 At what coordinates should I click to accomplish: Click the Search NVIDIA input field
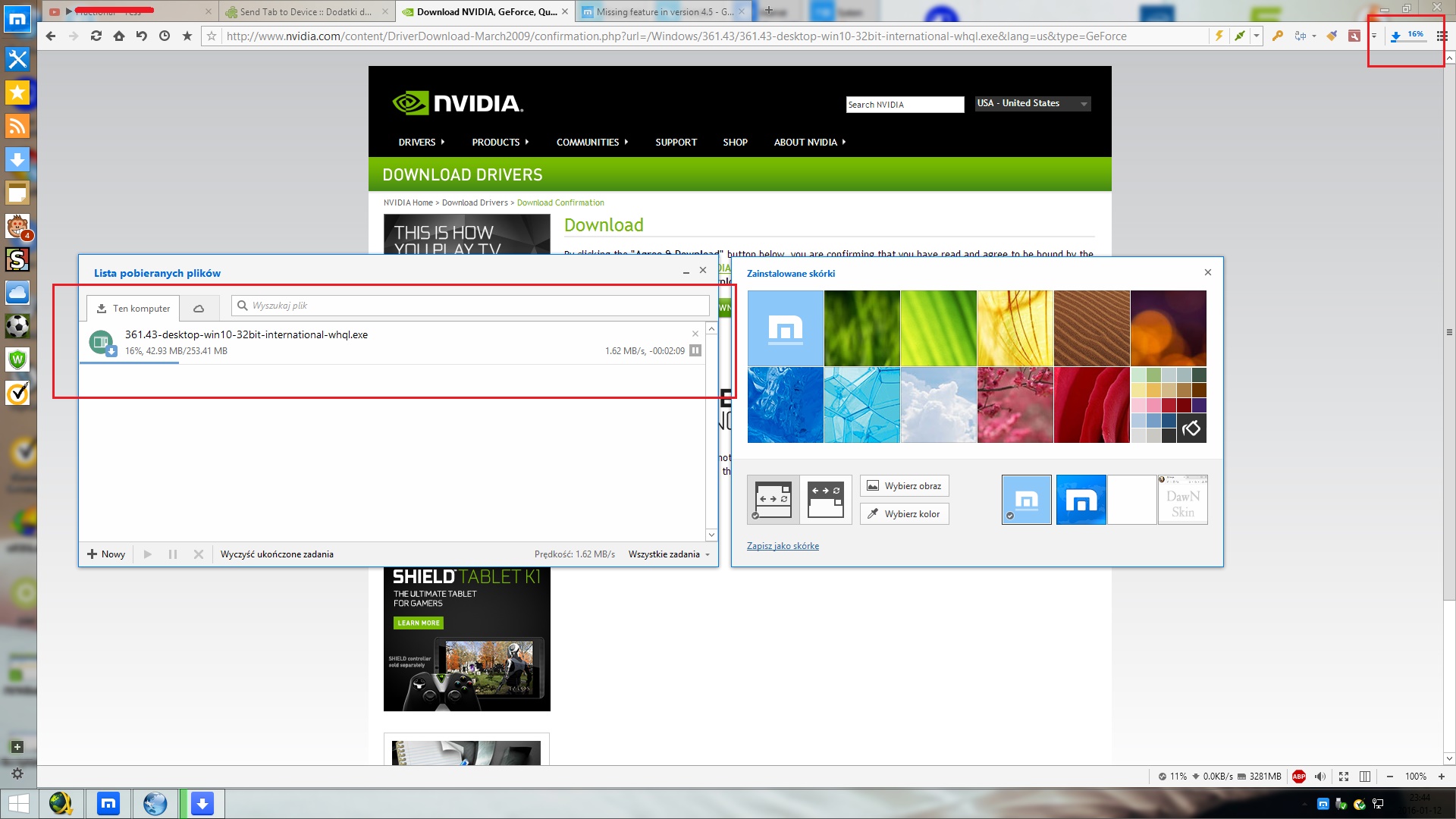pos(905,105)
